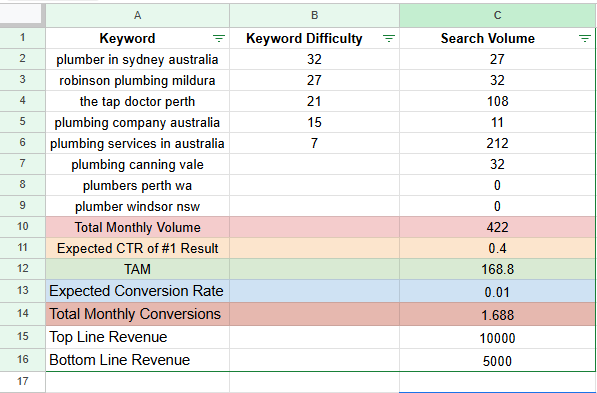Select the 'Bottom Line Revenue' cell

[x=137, y=360]
